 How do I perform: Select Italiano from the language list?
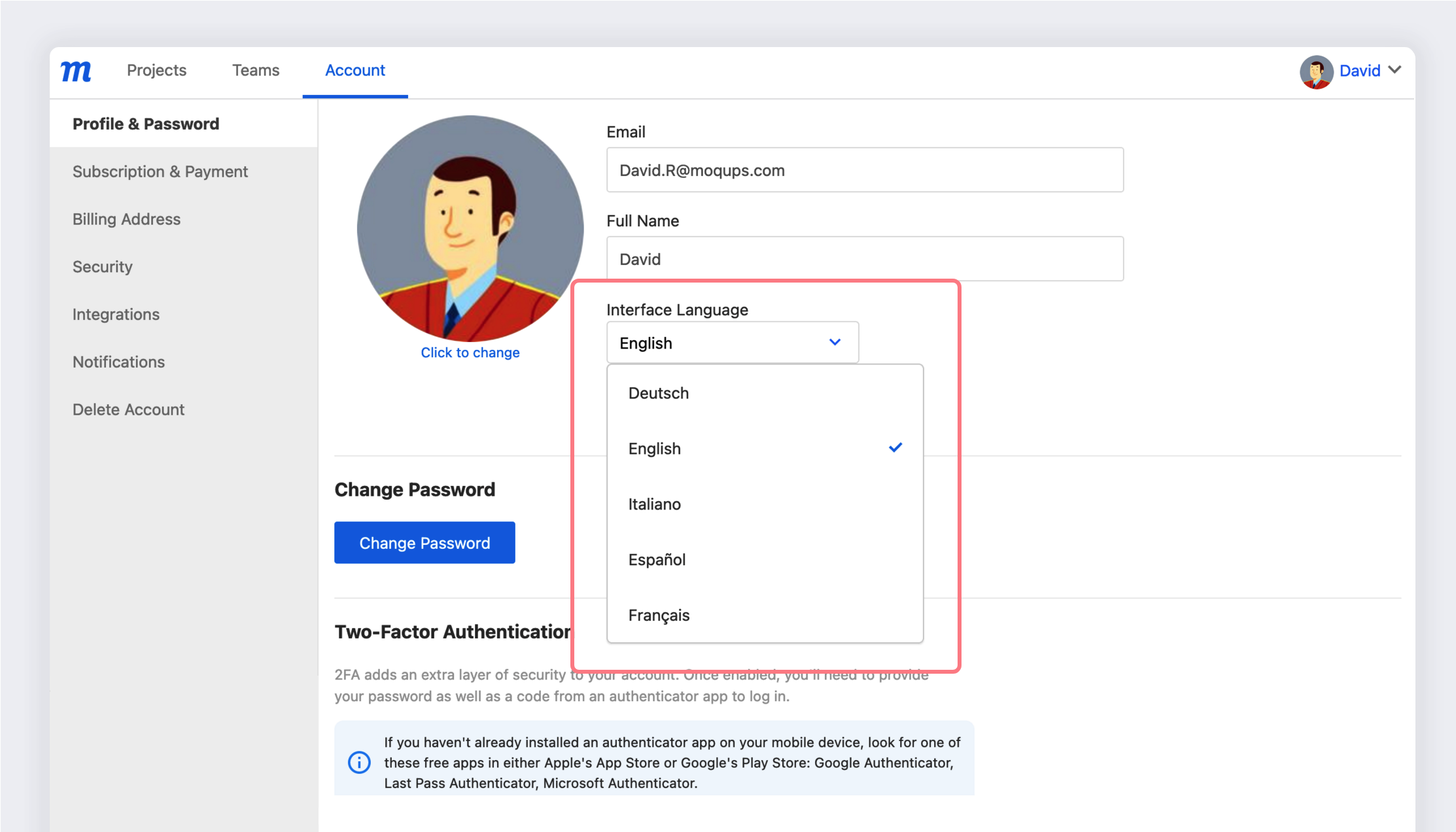click(654, 504)
